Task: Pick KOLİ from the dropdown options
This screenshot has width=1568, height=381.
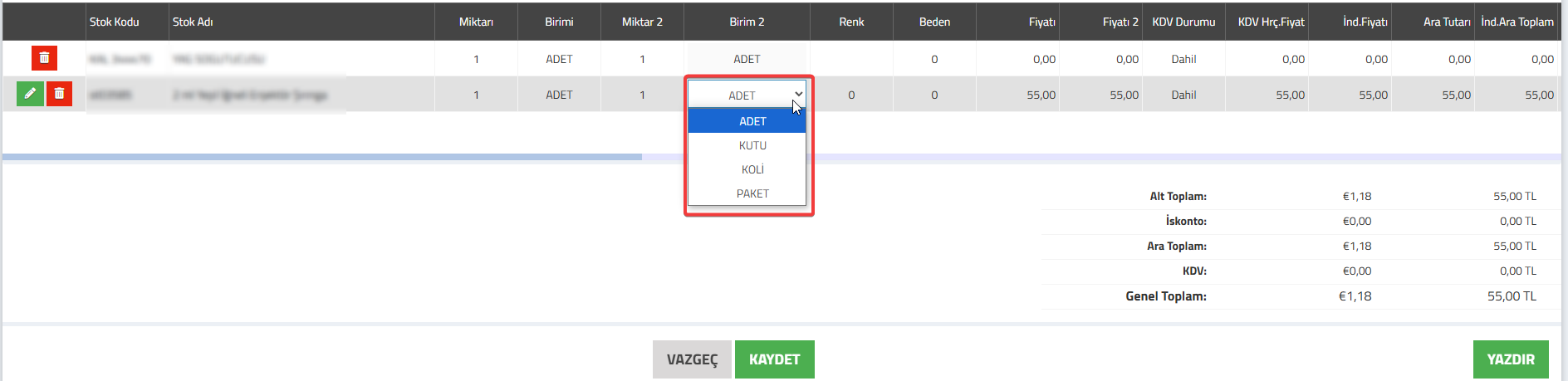Action: pos(747,169)
